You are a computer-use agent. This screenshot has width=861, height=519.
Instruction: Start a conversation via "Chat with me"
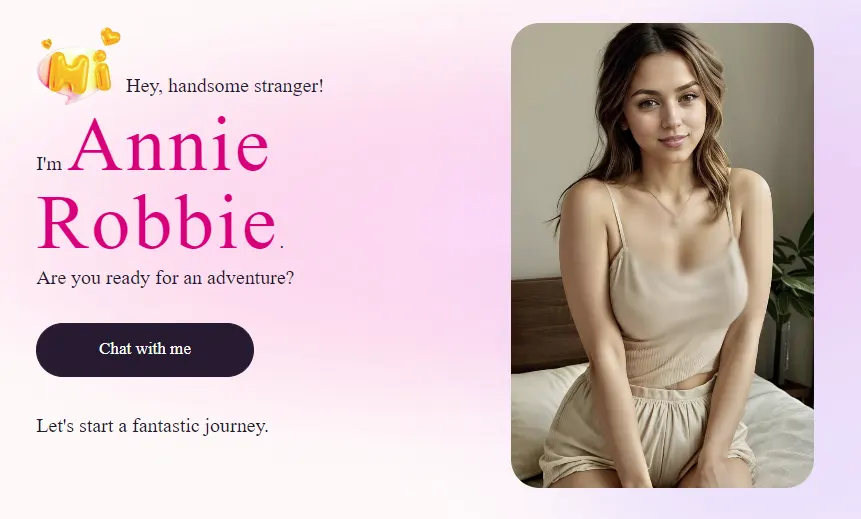(145, 350)
